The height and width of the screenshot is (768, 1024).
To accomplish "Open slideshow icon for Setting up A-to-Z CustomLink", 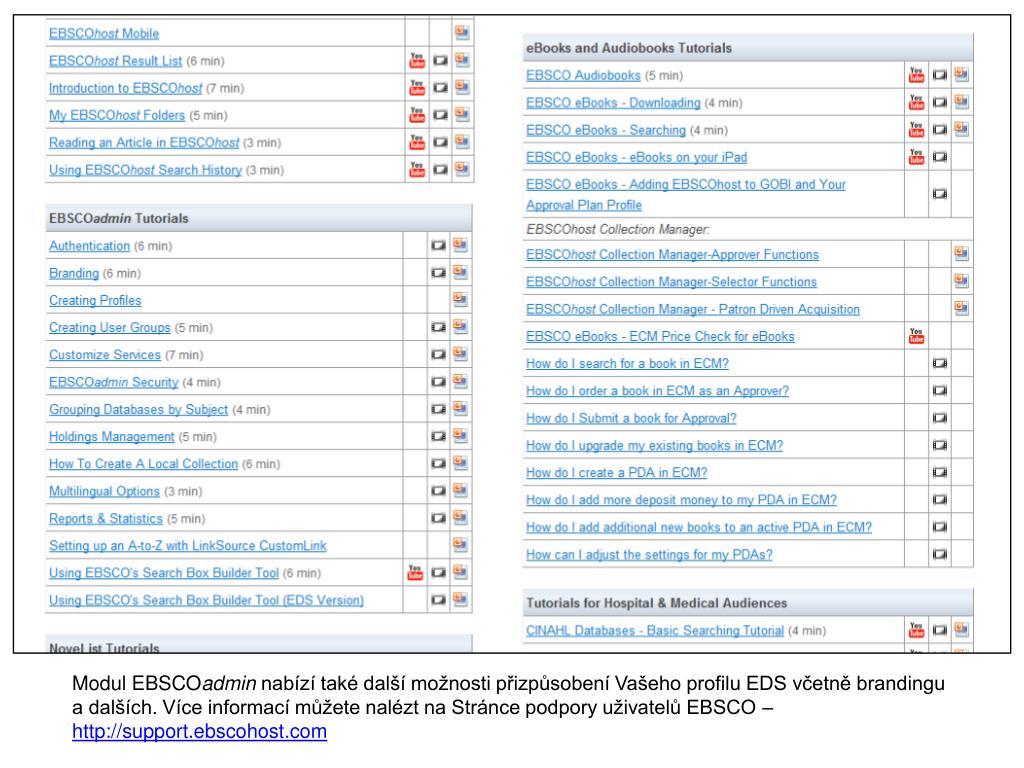I will coord(460,545).
